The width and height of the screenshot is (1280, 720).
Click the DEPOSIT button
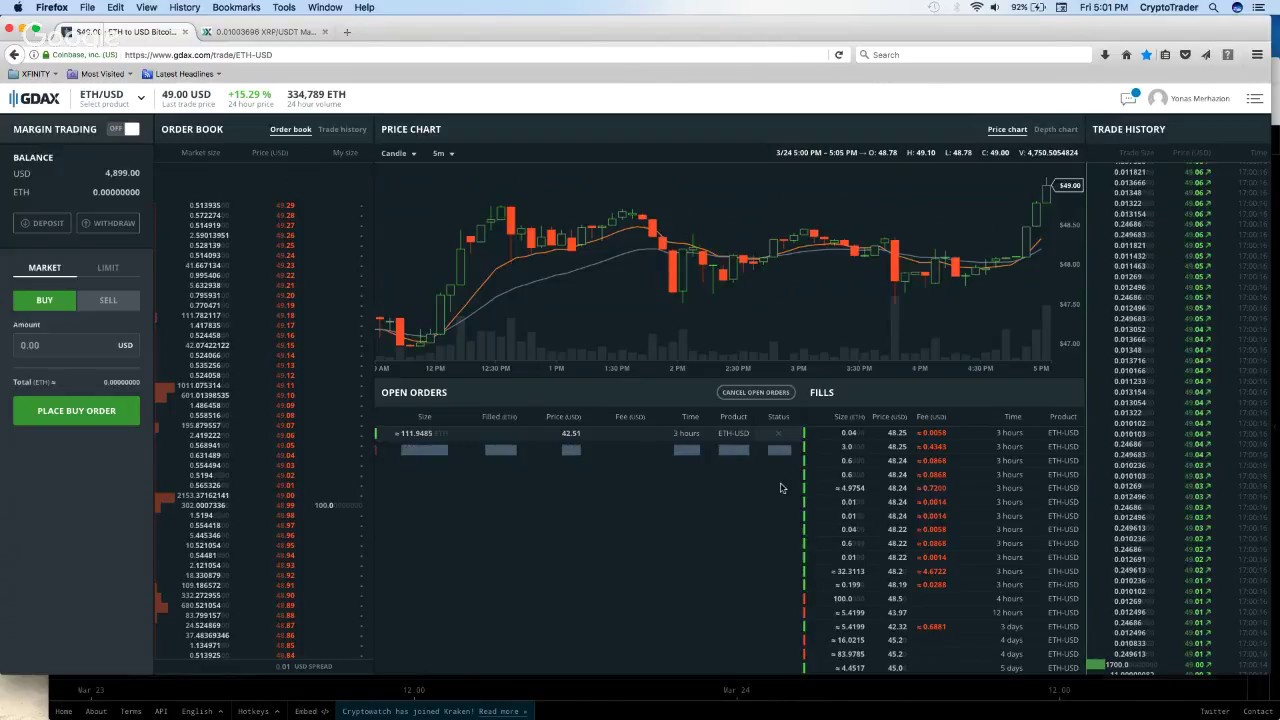click(x=43, y=223)
